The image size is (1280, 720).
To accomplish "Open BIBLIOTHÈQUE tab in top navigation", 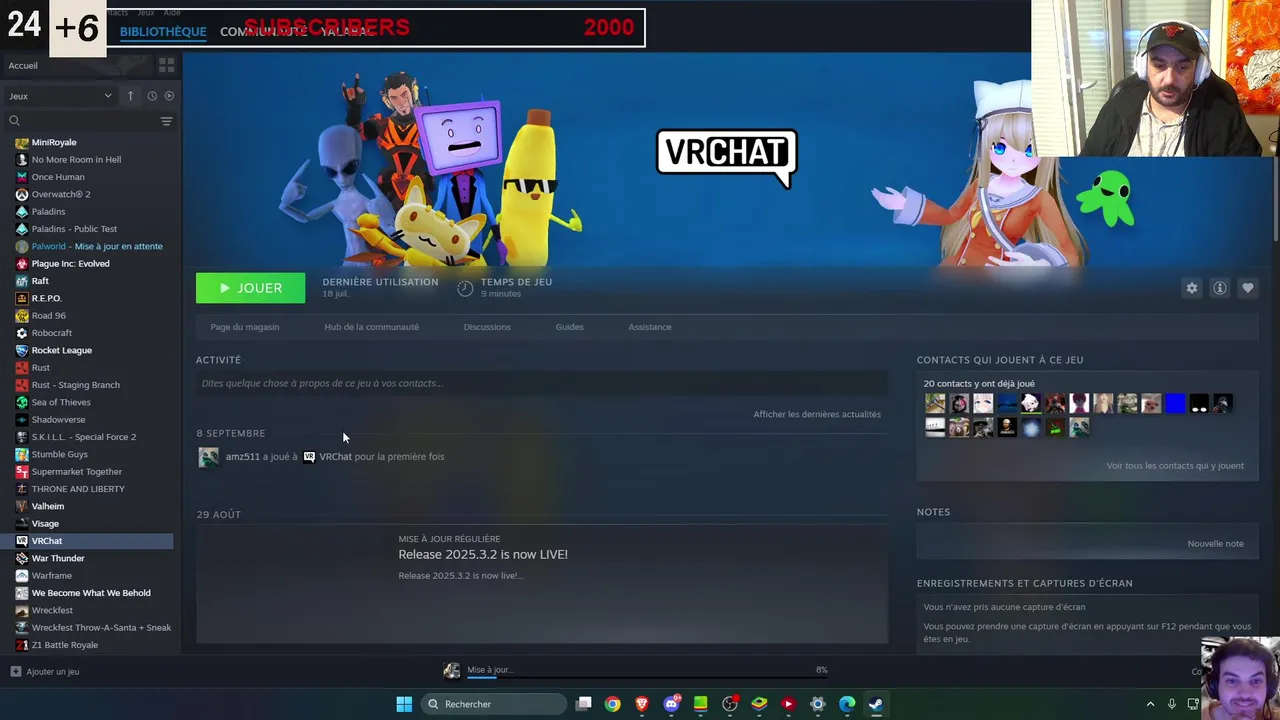I will (x=163, y=31).
